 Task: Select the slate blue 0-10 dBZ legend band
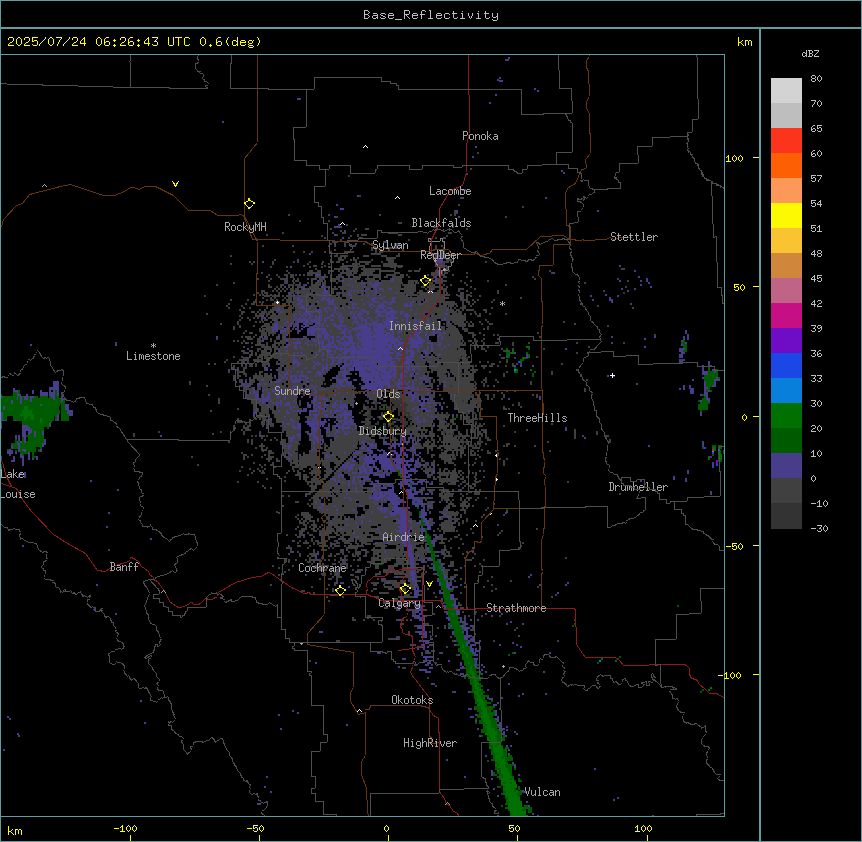click(786, 466)
